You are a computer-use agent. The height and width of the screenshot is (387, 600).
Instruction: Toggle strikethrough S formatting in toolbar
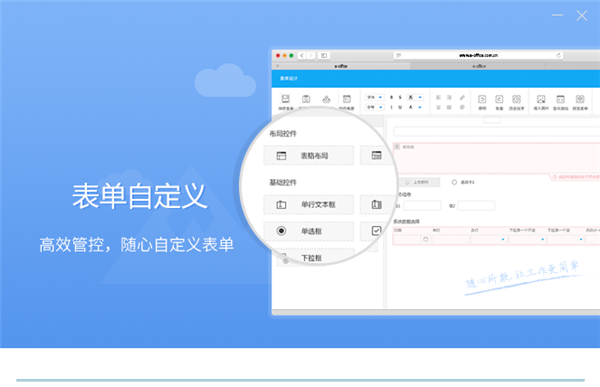point(400,97)
